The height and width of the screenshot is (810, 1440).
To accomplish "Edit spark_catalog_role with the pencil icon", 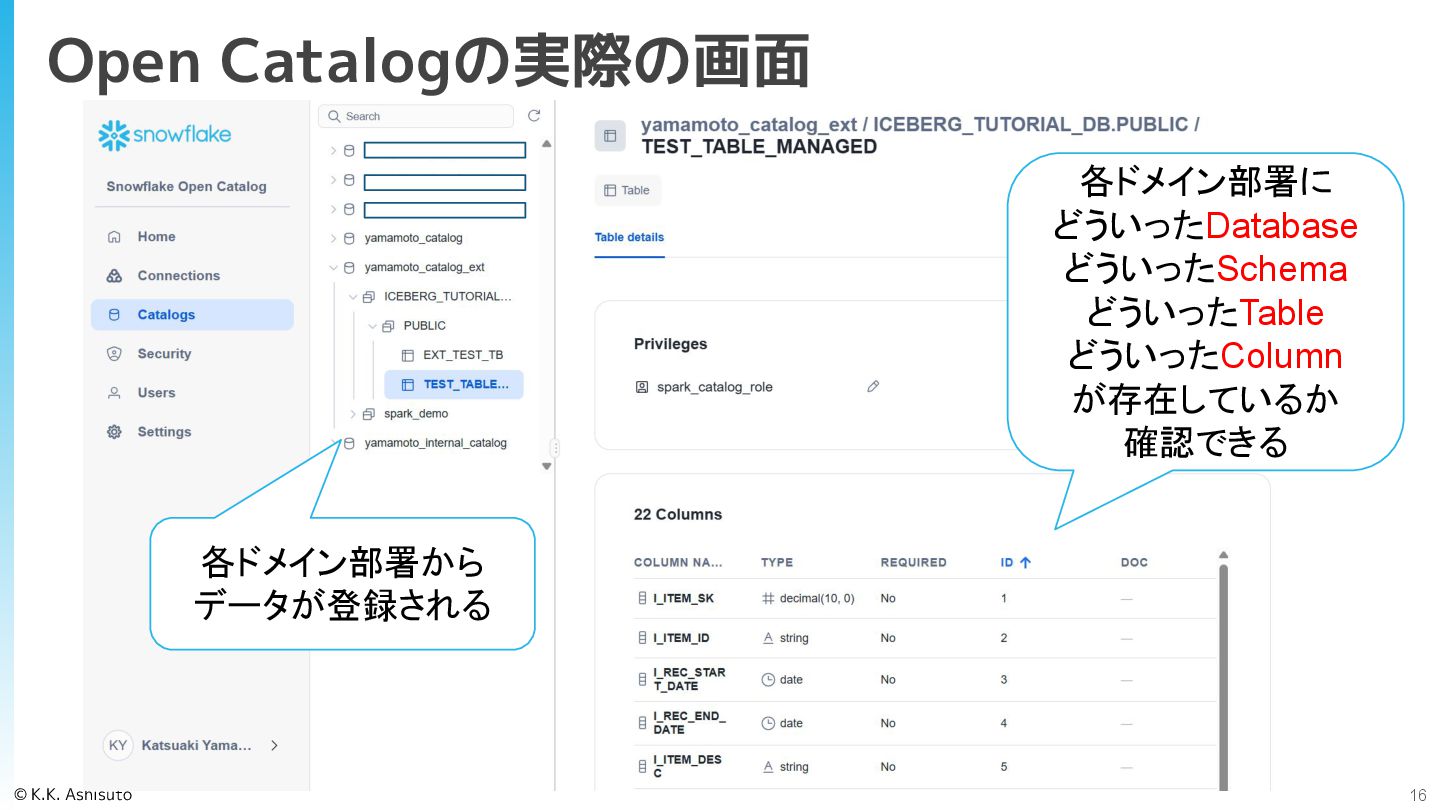I will point(873,386).
